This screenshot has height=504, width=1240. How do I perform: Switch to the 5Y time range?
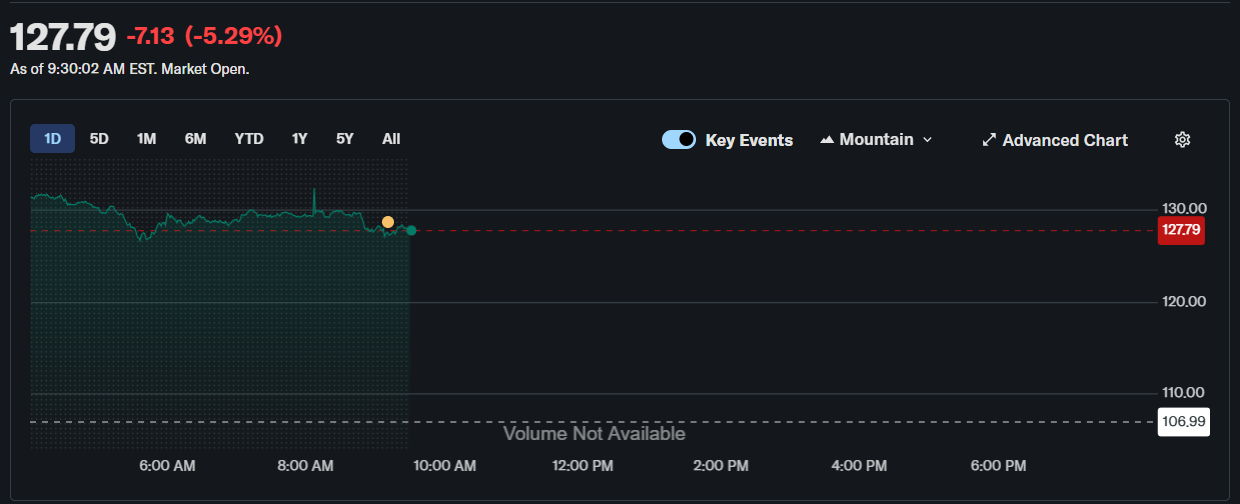345,139
